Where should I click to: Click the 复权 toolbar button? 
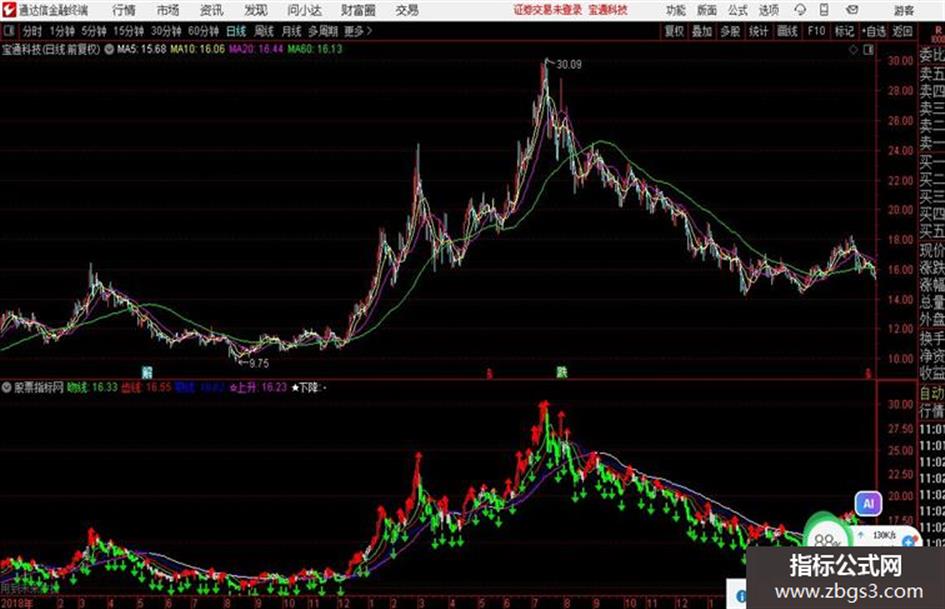(x=674, y=31)
